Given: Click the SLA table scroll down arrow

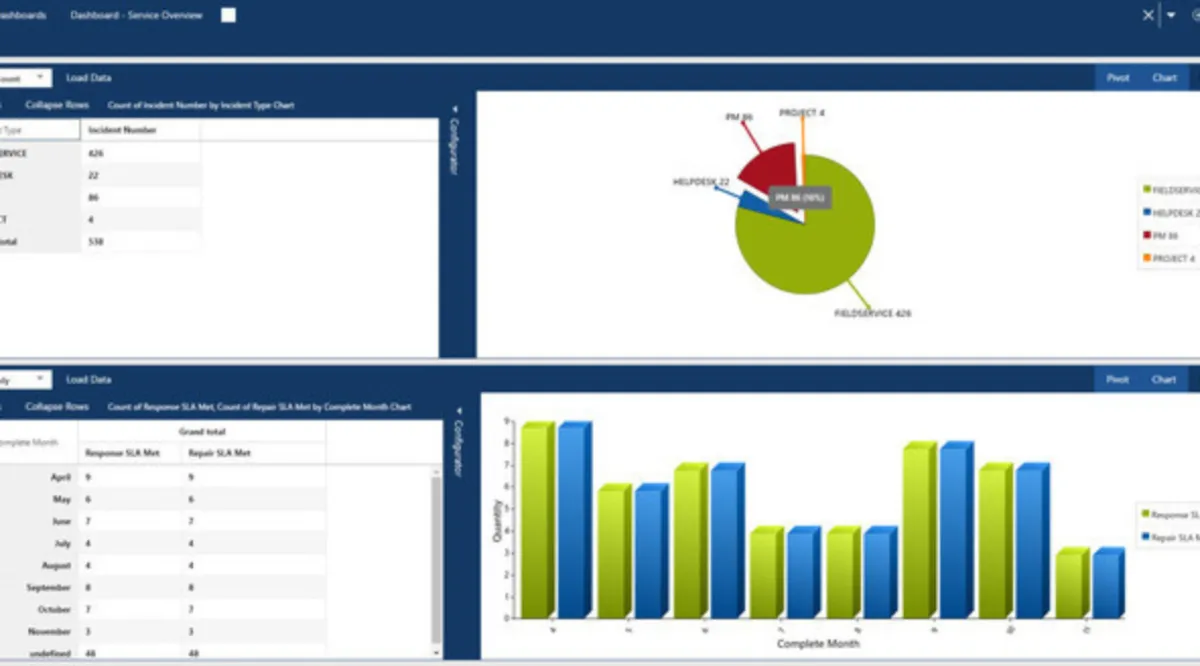Looking at the screenshot, I should pos(435,652).
